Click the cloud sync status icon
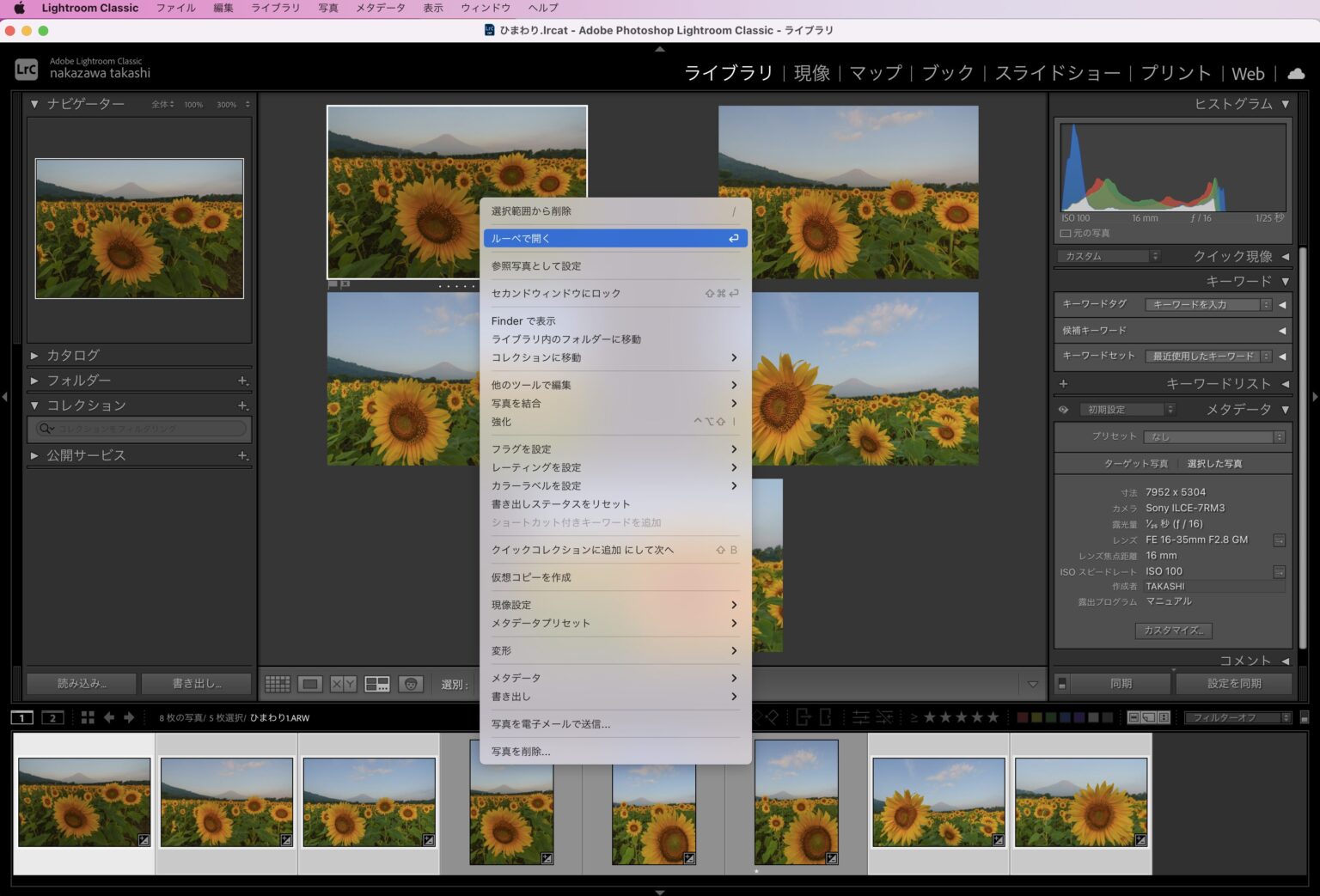Viewport: 1320px width, 896px height. click(1296, 74)
